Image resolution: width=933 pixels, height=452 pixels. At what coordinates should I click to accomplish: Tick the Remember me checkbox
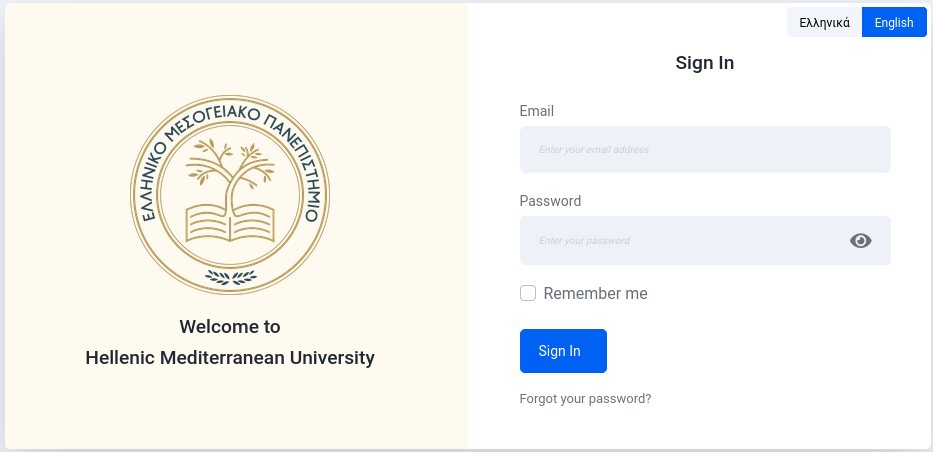pyautogui.click(x=528, y=293)
